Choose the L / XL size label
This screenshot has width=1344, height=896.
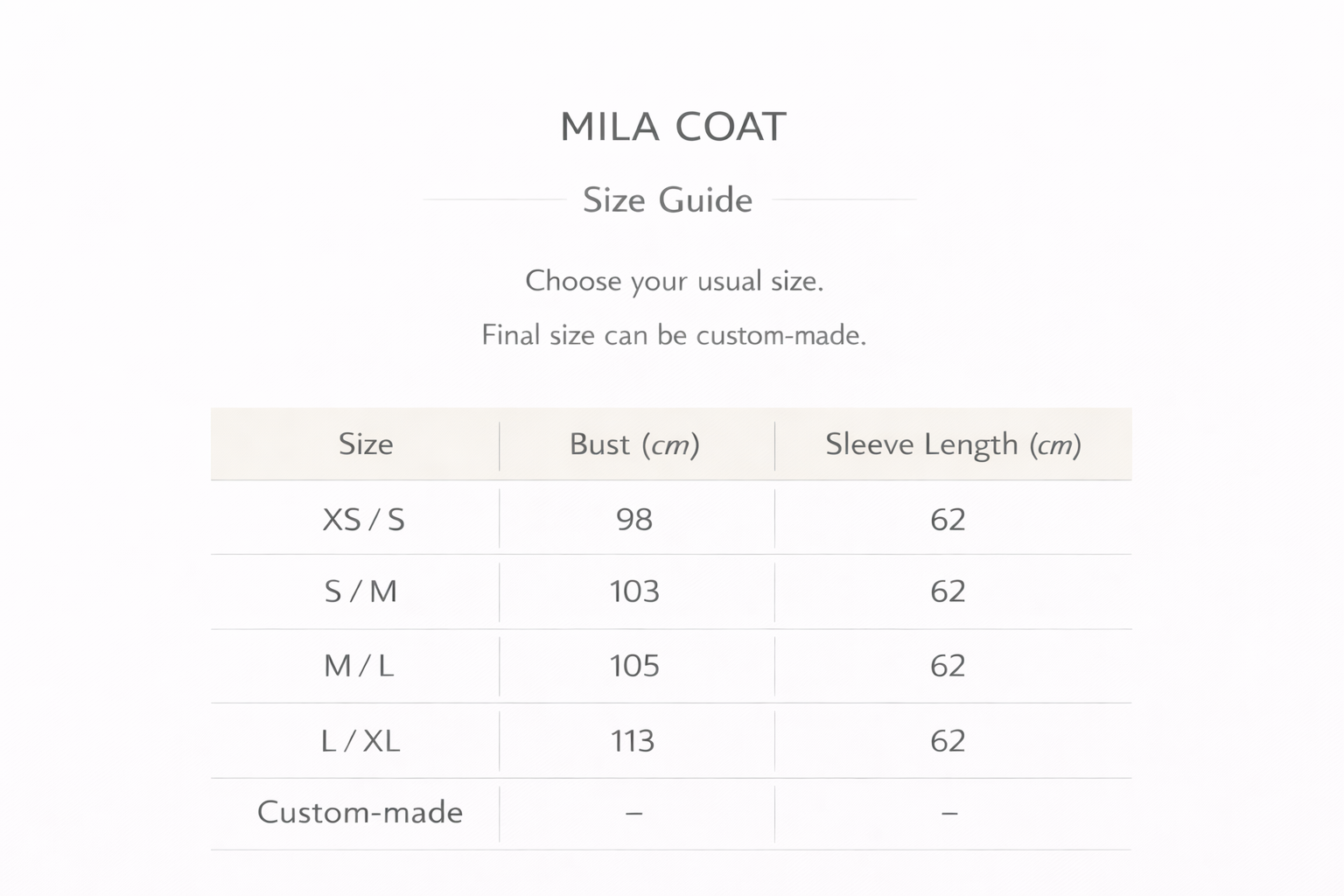360,741
